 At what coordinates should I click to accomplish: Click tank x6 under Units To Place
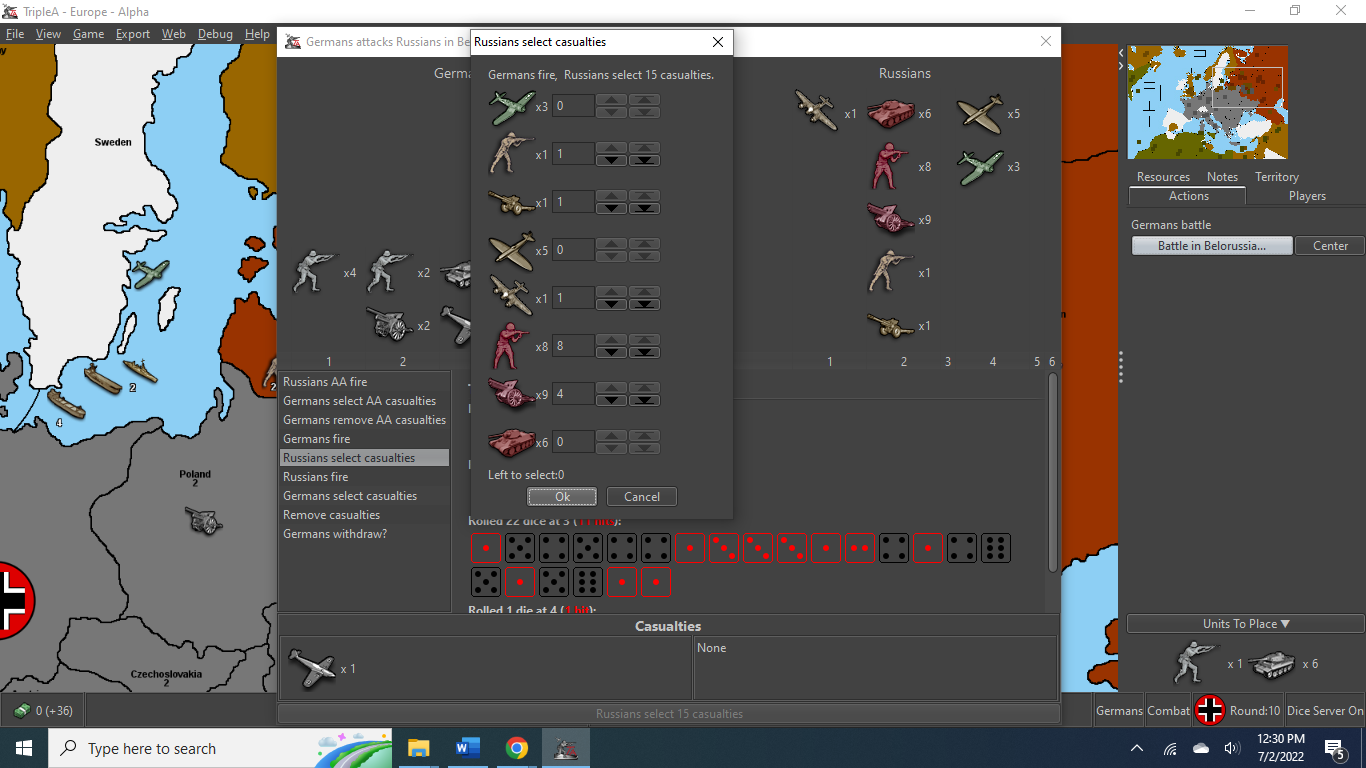[x=1272, y=663]
